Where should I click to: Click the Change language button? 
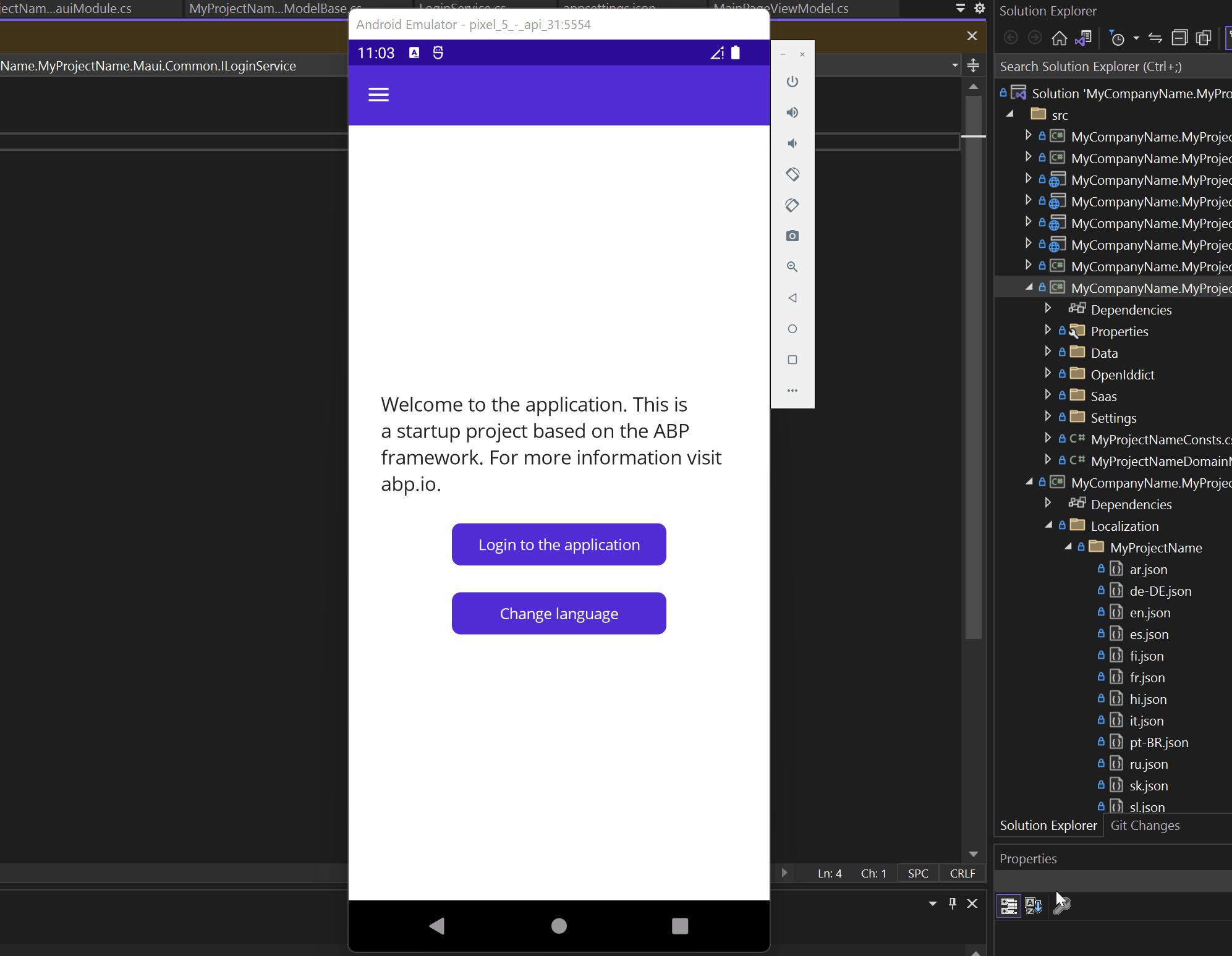559,614
